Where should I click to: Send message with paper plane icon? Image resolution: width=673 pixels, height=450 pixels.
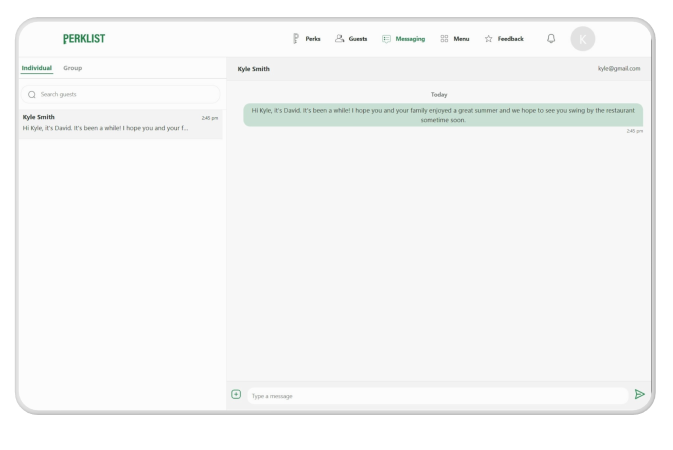(639, 395)
